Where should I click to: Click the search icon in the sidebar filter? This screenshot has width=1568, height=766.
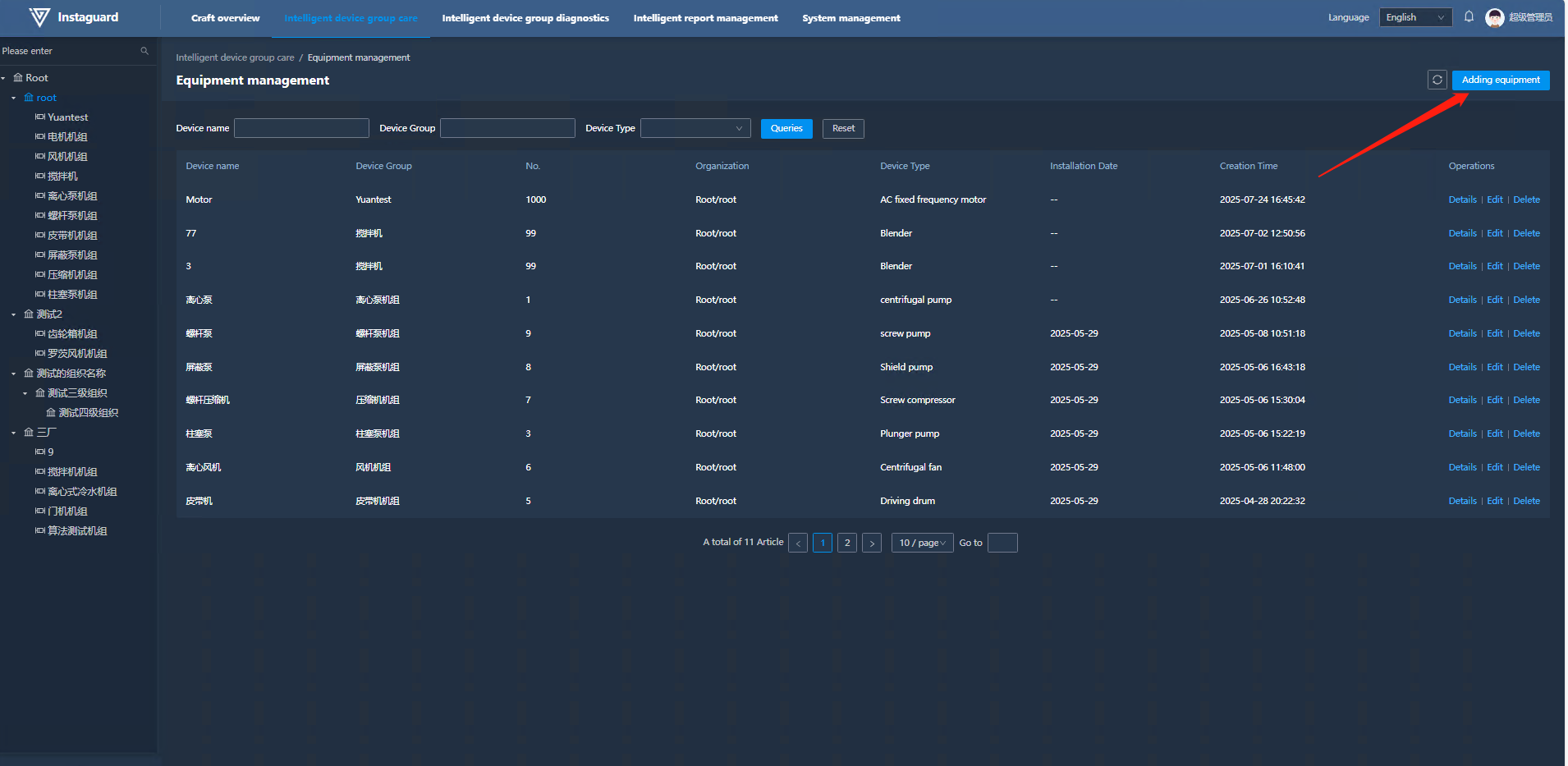144,51
